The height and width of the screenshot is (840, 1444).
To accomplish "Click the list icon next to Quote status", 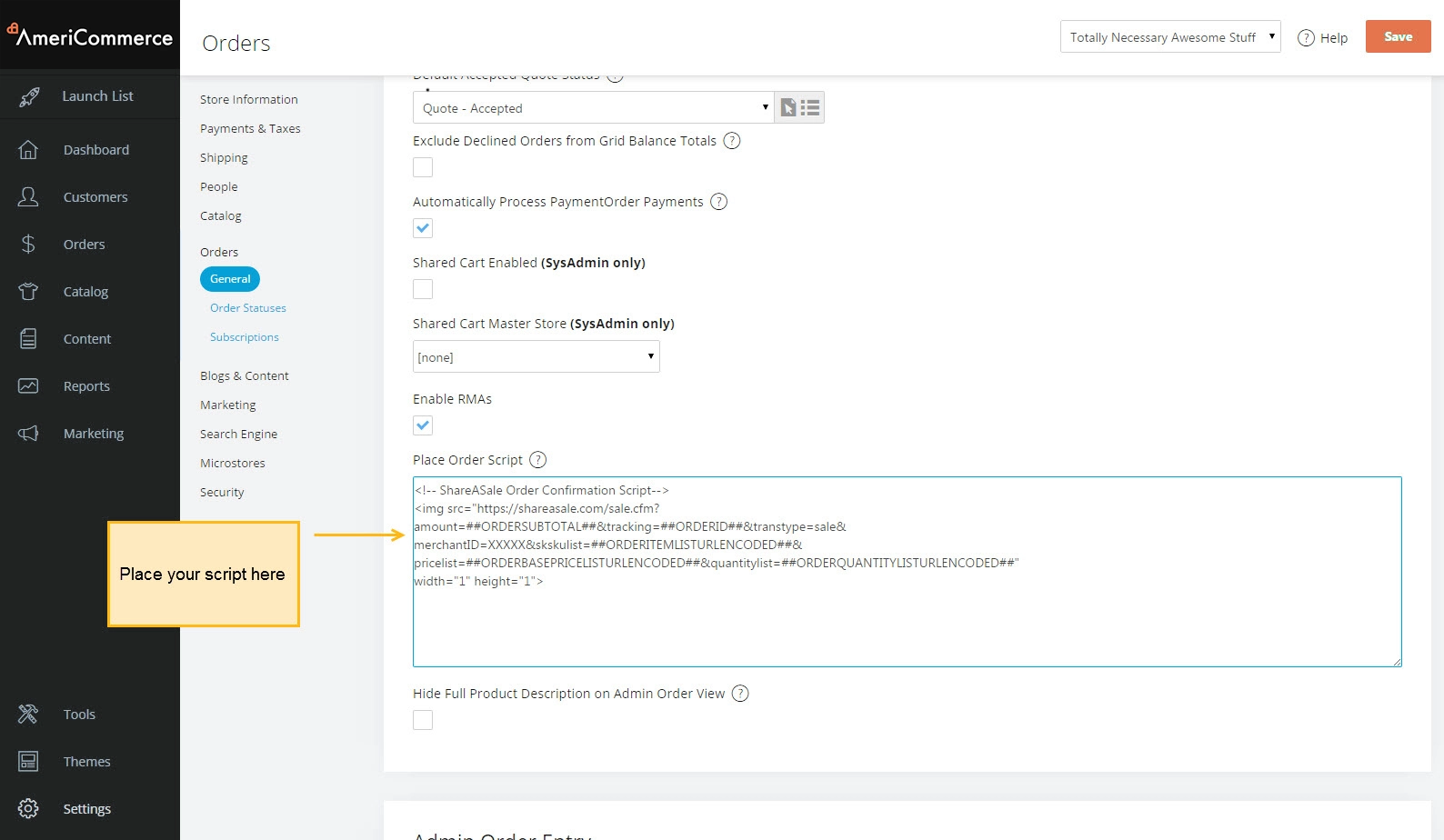I will (810, 108).
